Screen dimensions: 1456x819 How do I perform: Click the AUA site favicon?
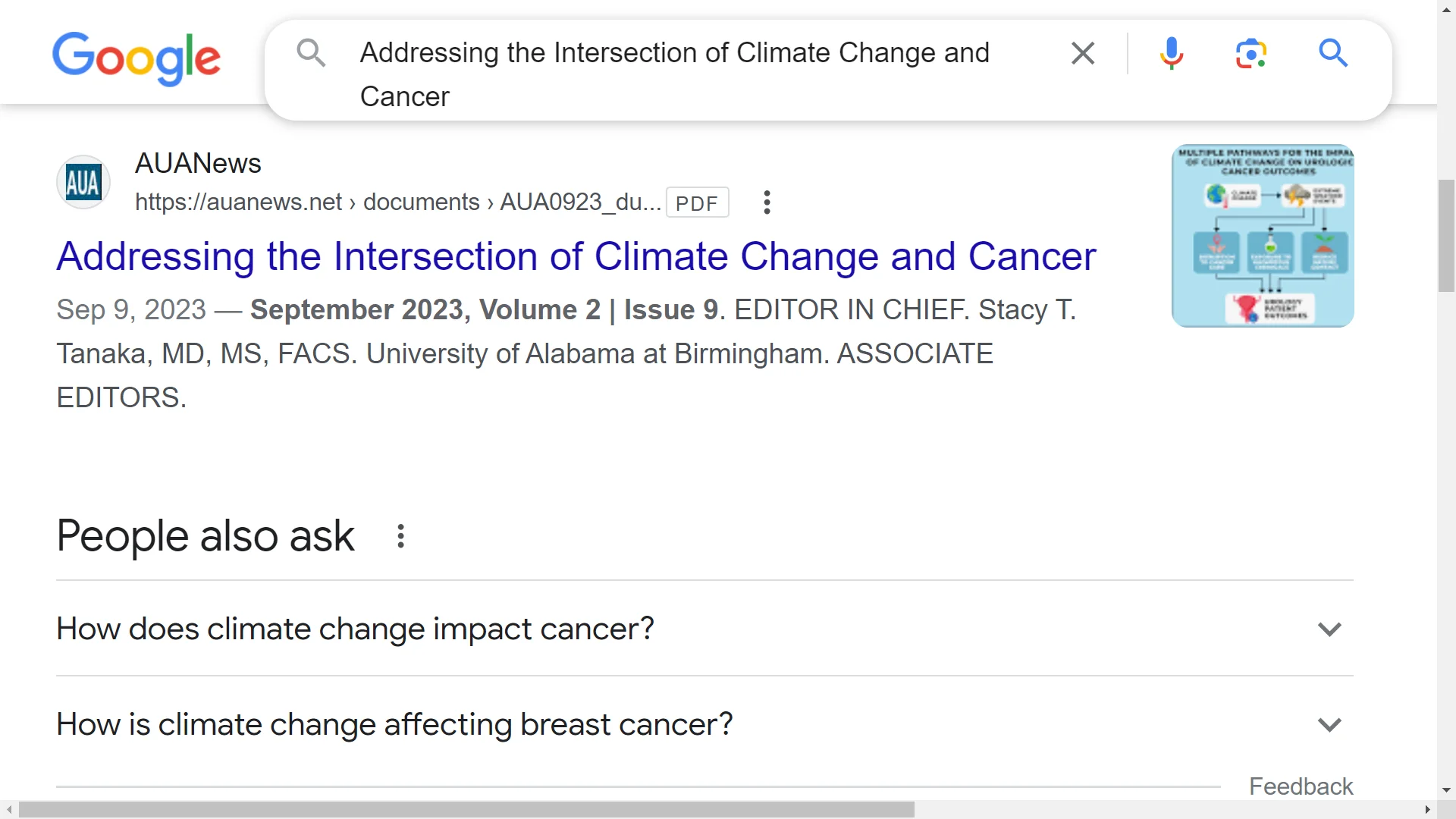(x=83, y=183)
